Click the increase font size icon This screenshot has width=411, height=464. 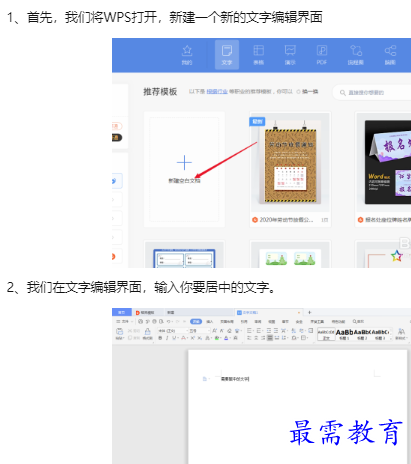214,331
